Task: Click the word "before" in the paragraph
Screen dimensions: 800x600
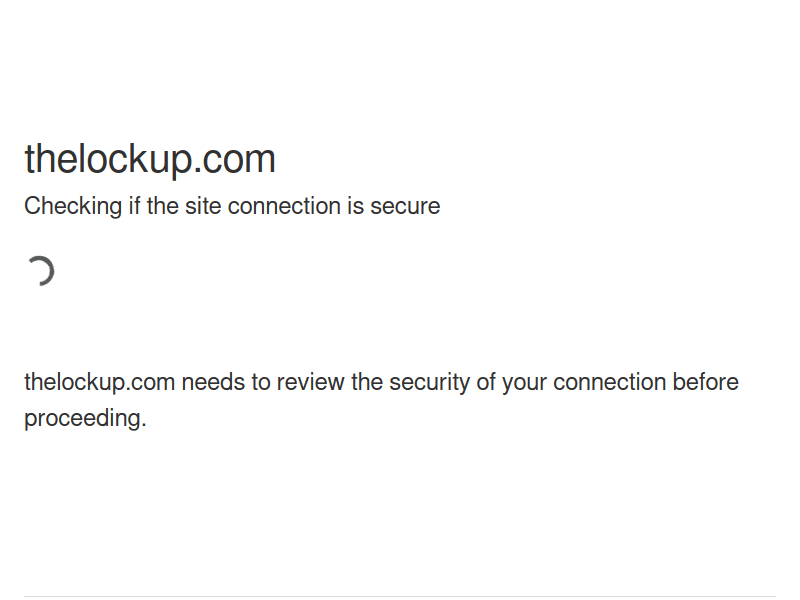Action: [705, 383]
